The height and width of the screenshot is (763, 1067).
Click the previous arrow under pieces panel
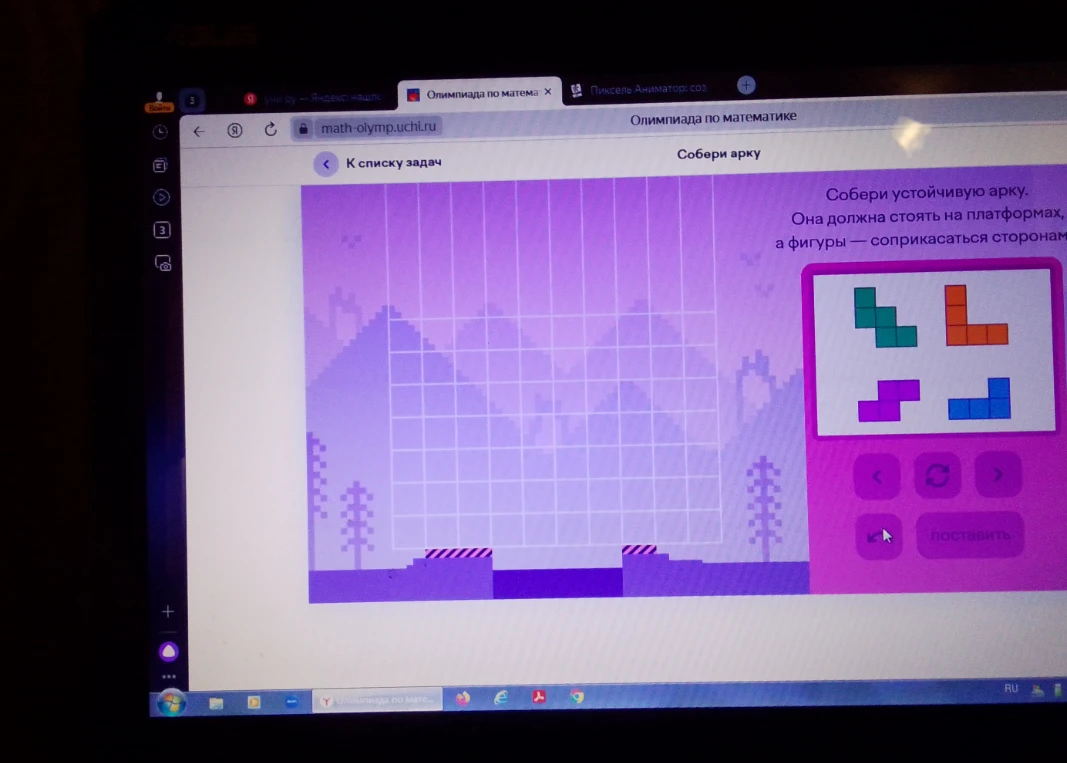tap(877, 476)
